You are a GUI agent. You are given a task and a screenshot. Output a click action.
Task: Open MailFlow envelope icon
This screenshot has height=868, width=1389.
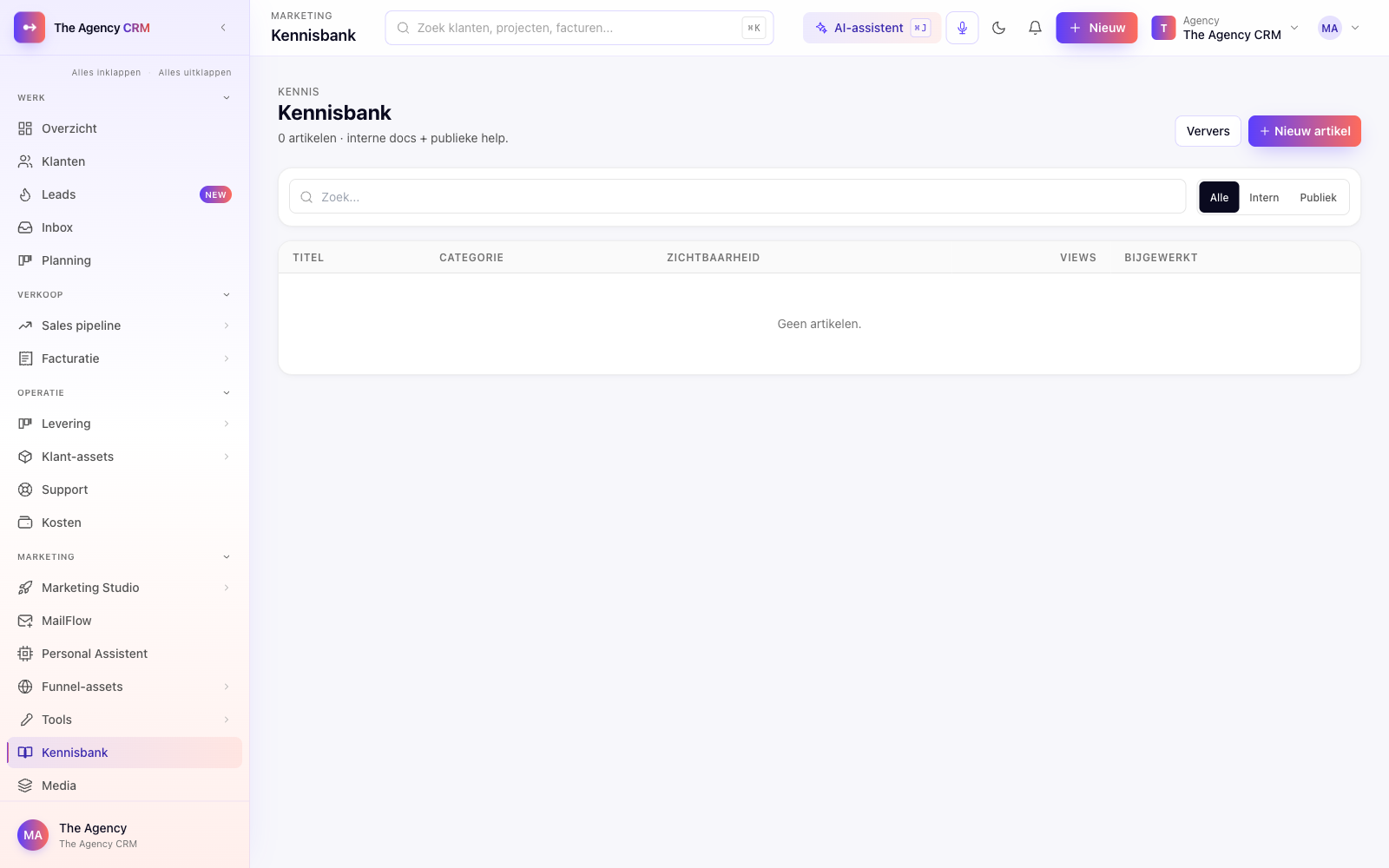[x=25, y=621]
